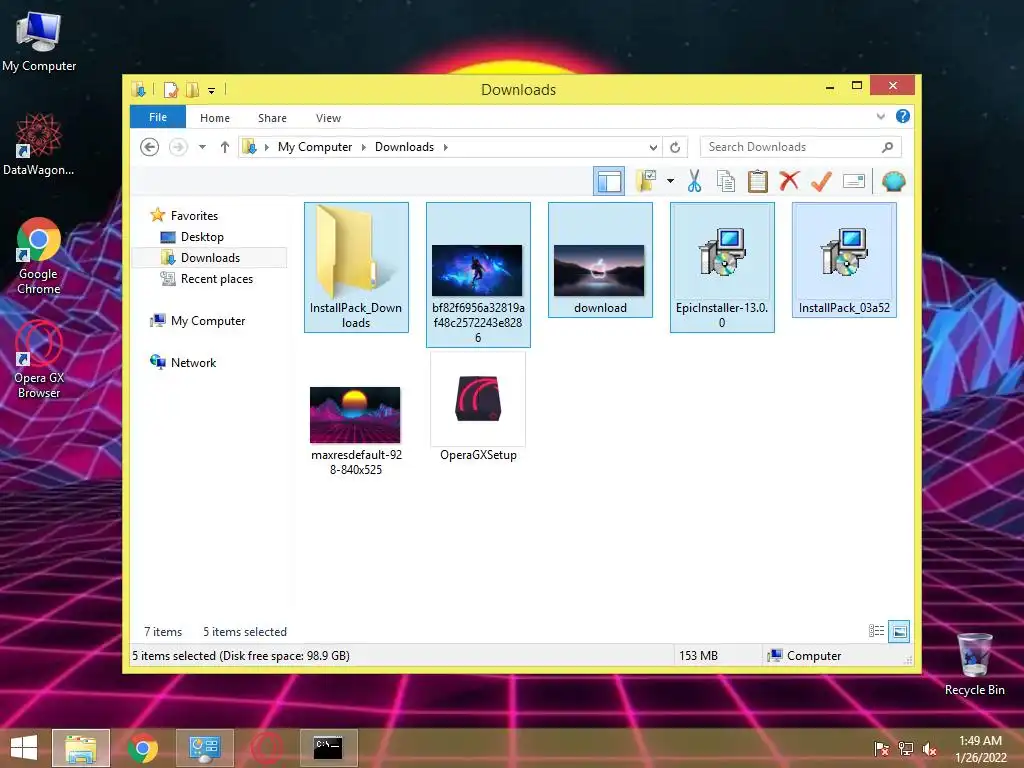1024x768 pixels.
Task: Click Command Prompt icon in taskbar
Action: pos(328,748)
